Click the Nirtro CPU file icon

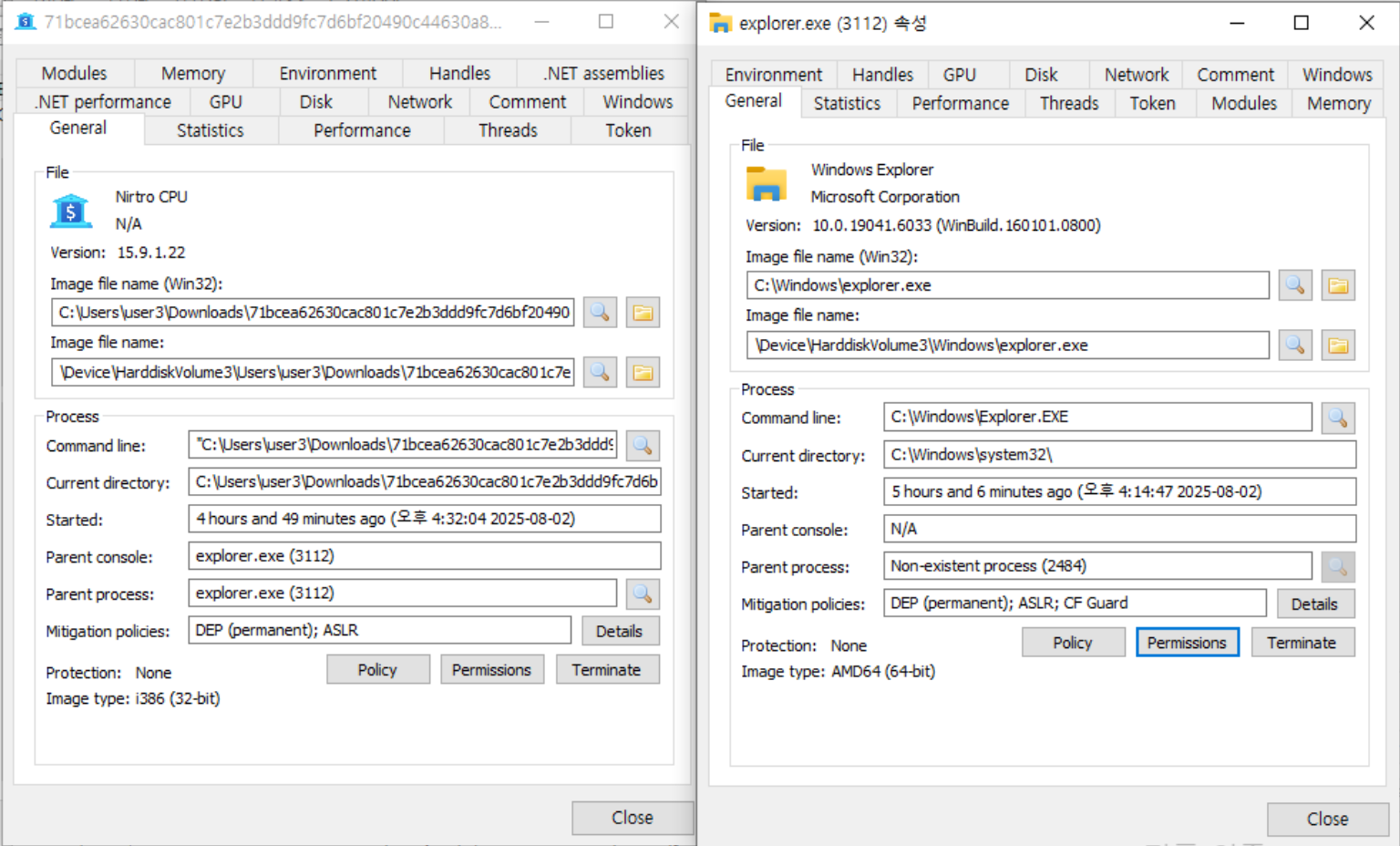(70, 211)
